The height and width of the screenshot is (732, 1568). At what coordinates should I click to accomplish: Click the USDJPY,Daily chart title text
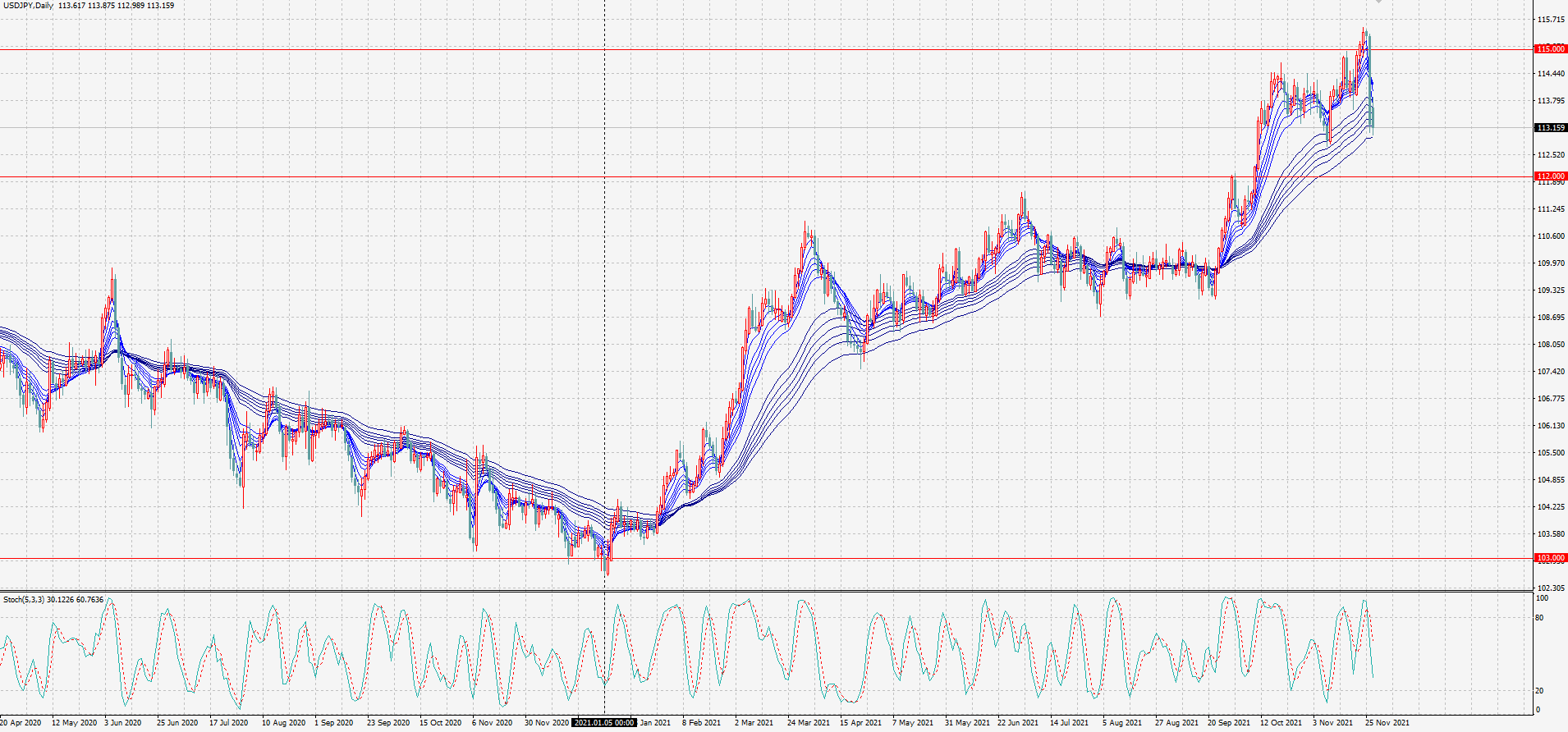(x=28, y=6)
